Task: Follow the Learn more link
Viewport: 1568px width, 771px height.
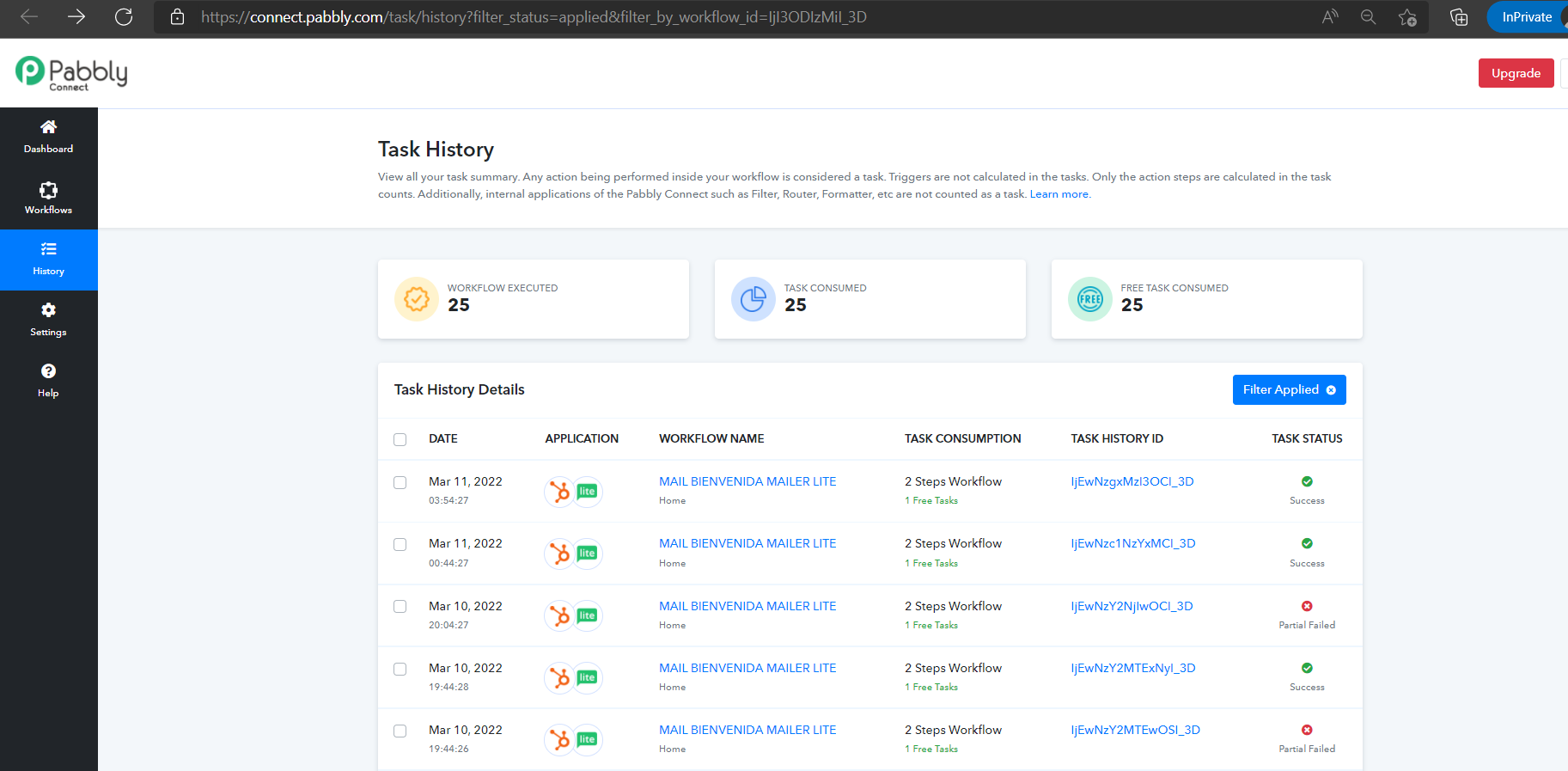Action: point(1059,194)
